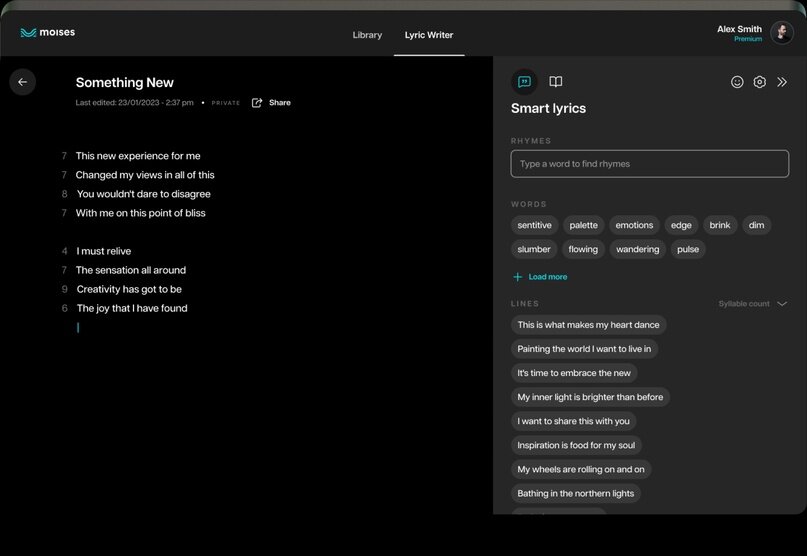Insert line 'I want to share this with you'
The width and height of the screenshot is (807, 556).
point(573,421)
